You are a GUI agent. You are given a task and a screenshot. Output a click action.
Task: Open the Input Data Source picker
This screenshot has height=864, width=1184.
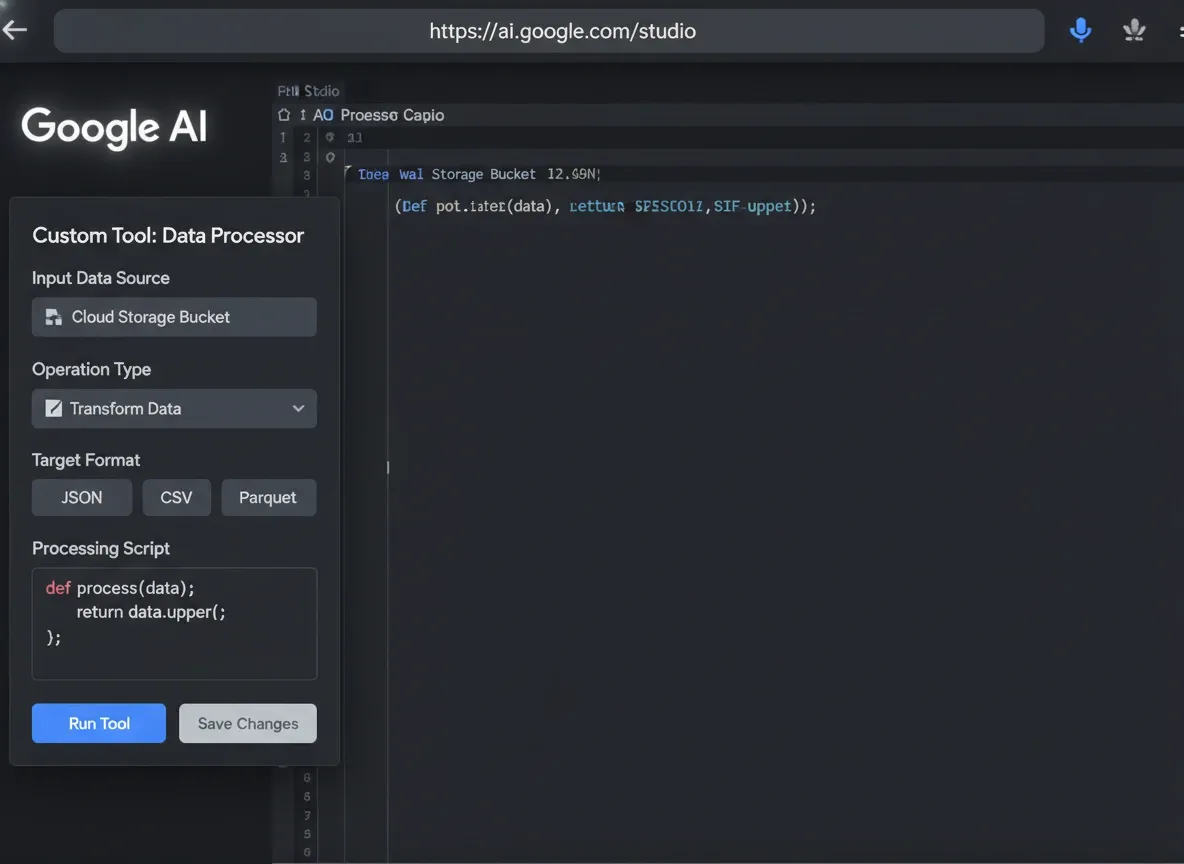tap(174, 316)
